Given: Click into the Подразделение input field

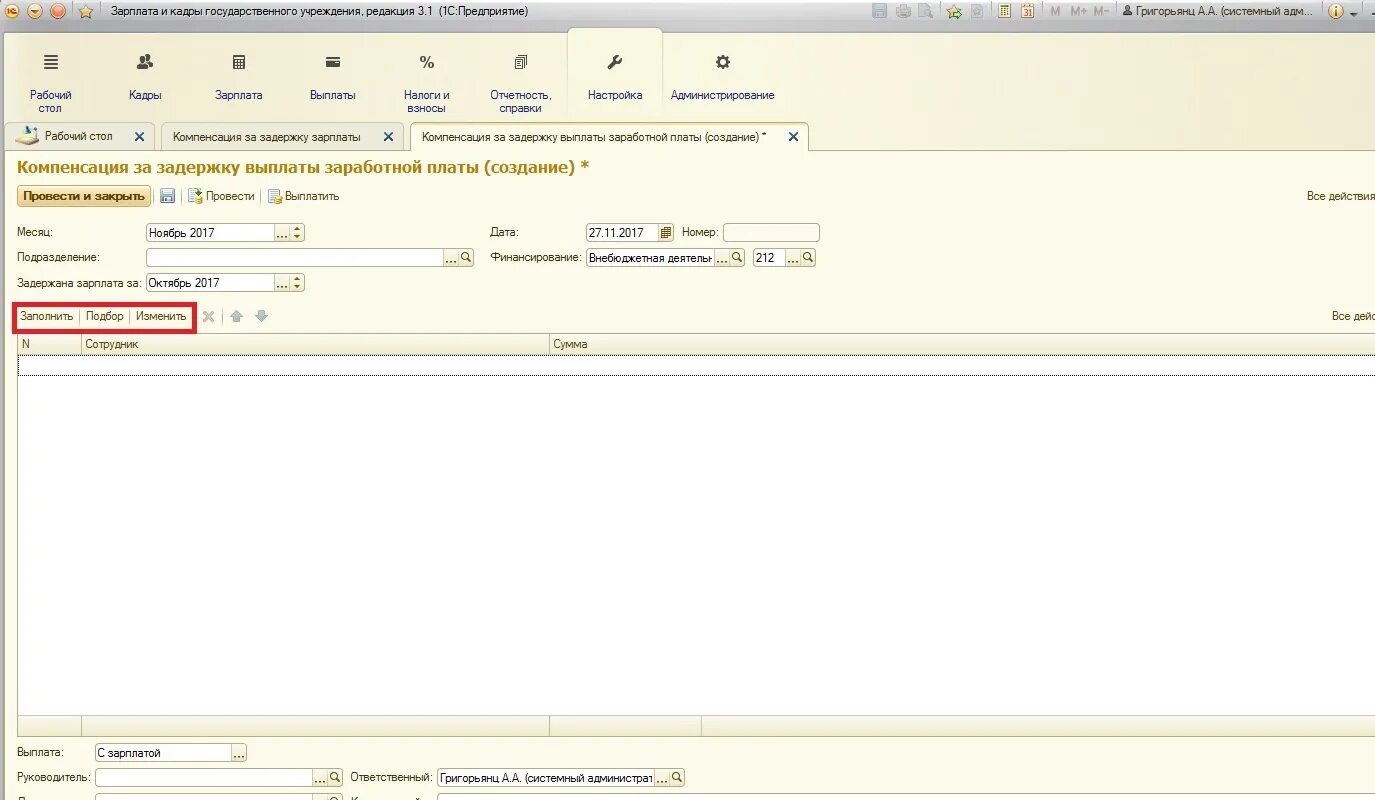Looking at the screenshot, I should (295, 257).
